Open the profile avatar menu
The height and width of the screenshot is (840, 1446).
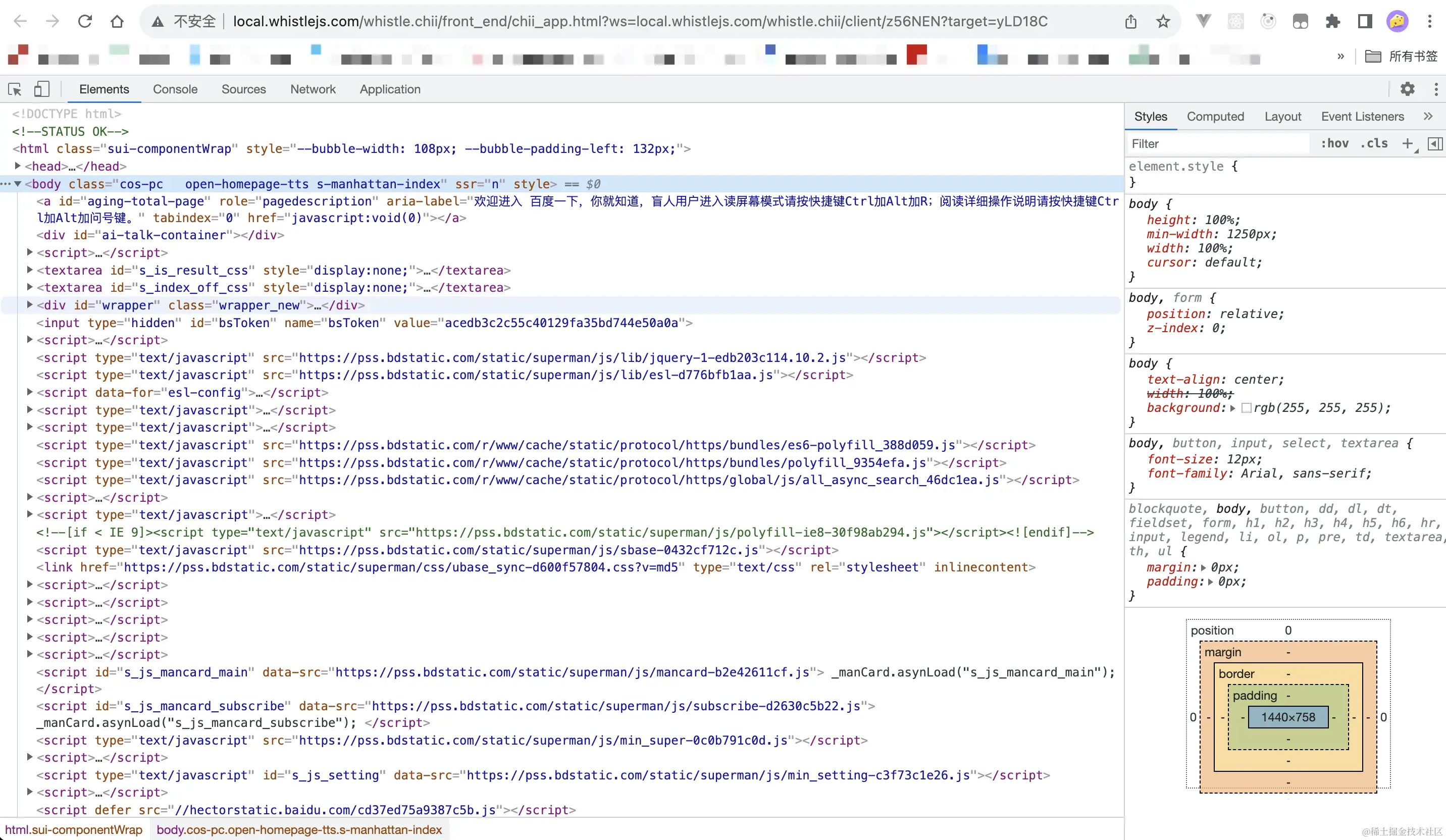click(1397, 22)
